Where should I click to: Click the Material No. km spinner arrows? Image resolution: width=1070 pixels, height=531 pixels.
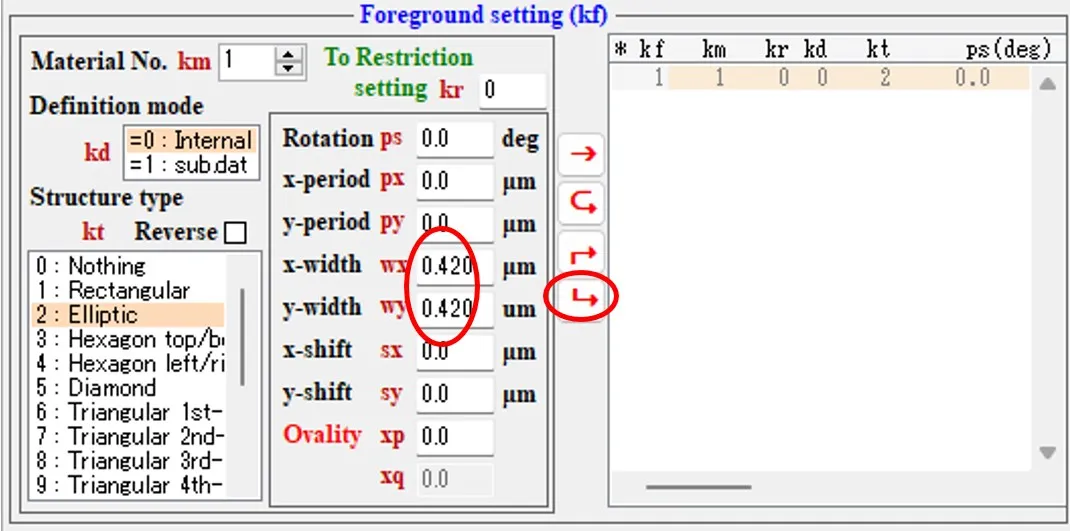click(x=289, y=61)
